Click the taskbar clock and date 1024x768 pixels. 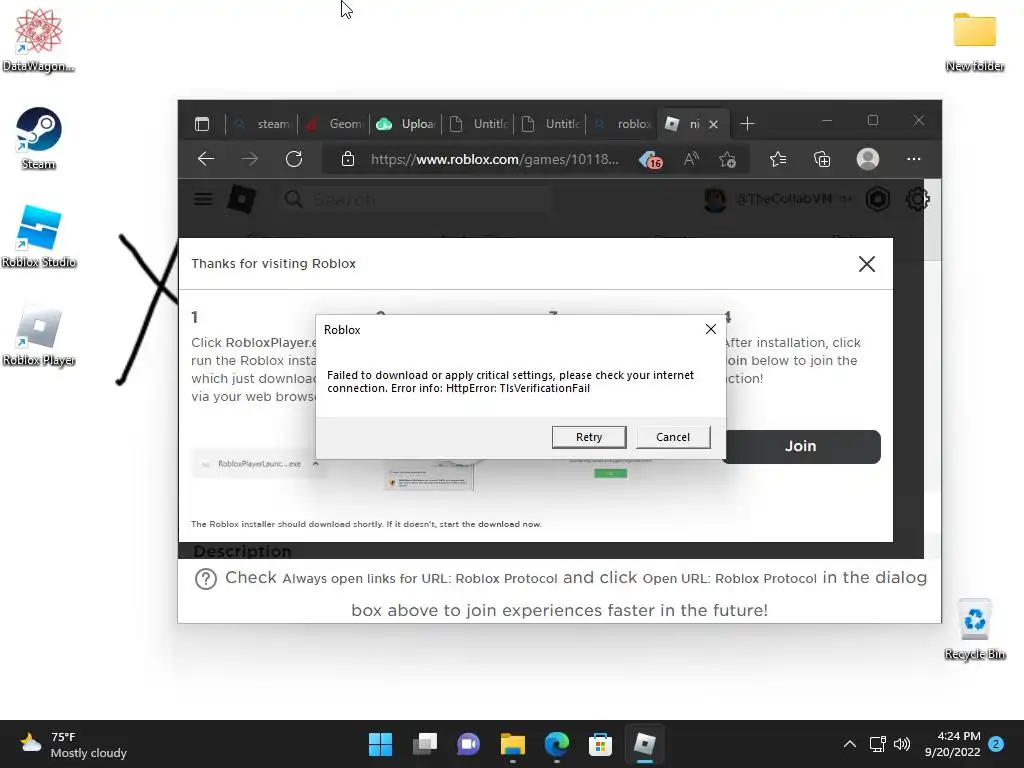point(952,744)
